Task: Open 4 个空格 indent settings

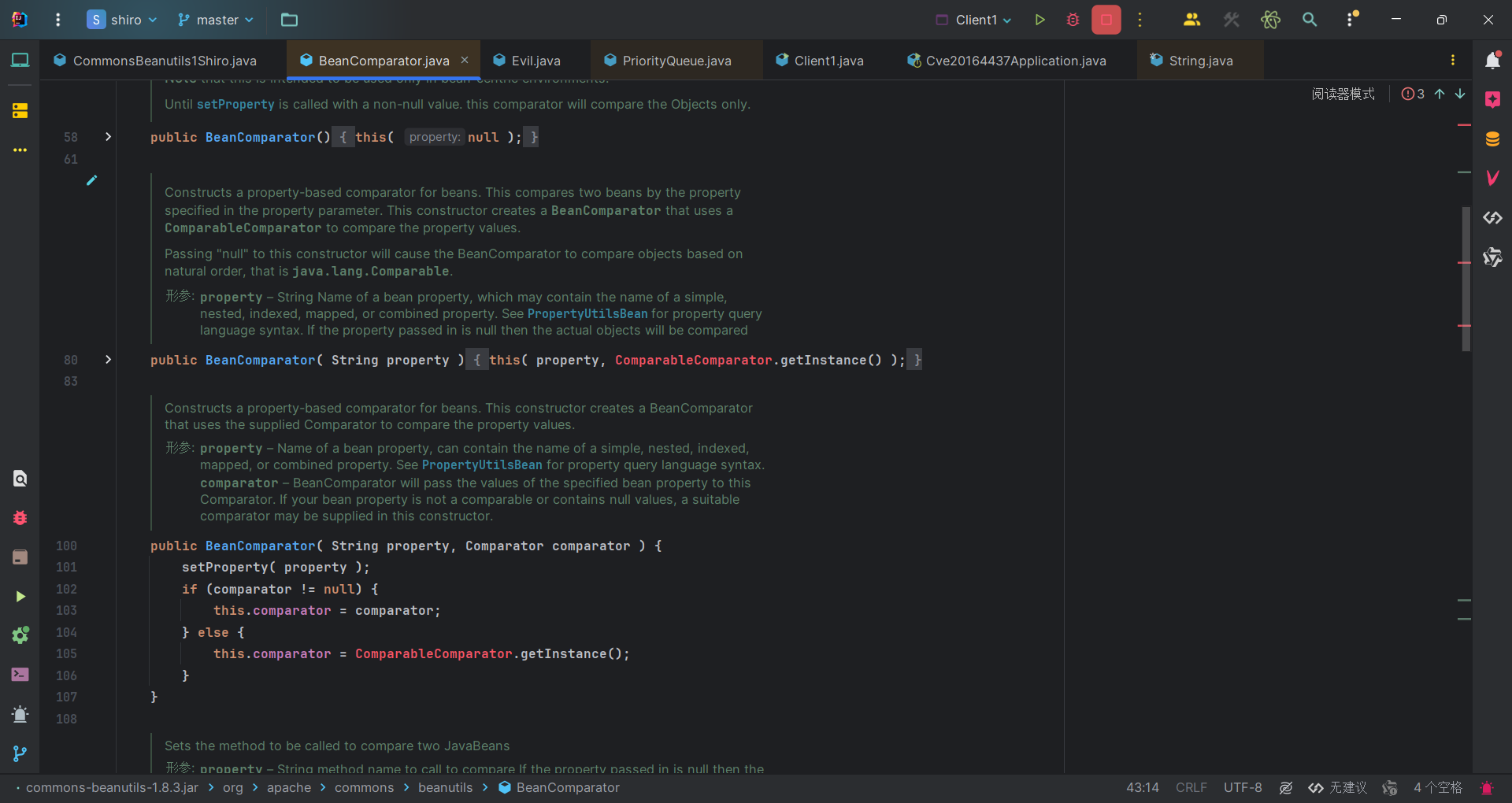Action: pos(1437,787)
